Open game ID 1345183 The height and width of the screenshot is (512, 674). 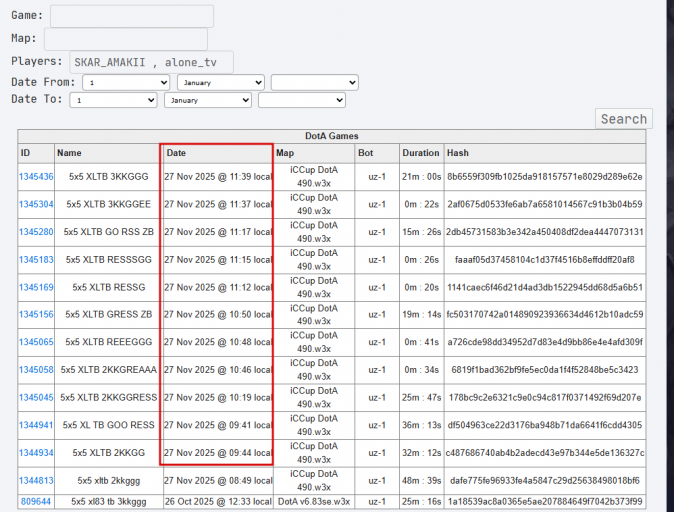(x=36, y=260)
